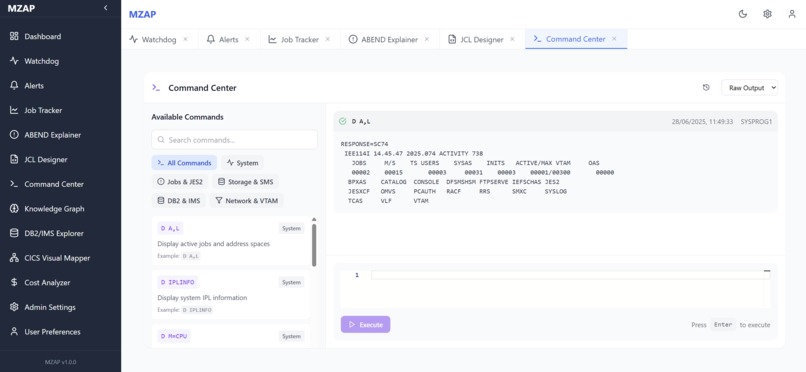Filter commands by Jobs & JES2

tap(180, 181)
